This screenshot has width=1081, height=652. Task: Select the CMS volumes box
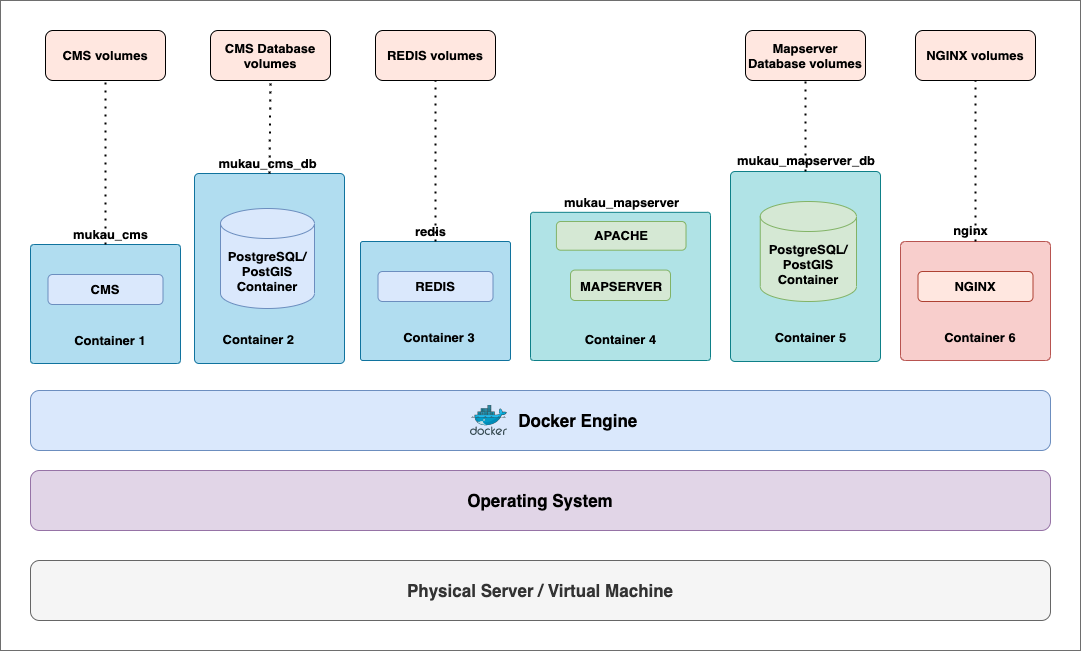(105, 56)
